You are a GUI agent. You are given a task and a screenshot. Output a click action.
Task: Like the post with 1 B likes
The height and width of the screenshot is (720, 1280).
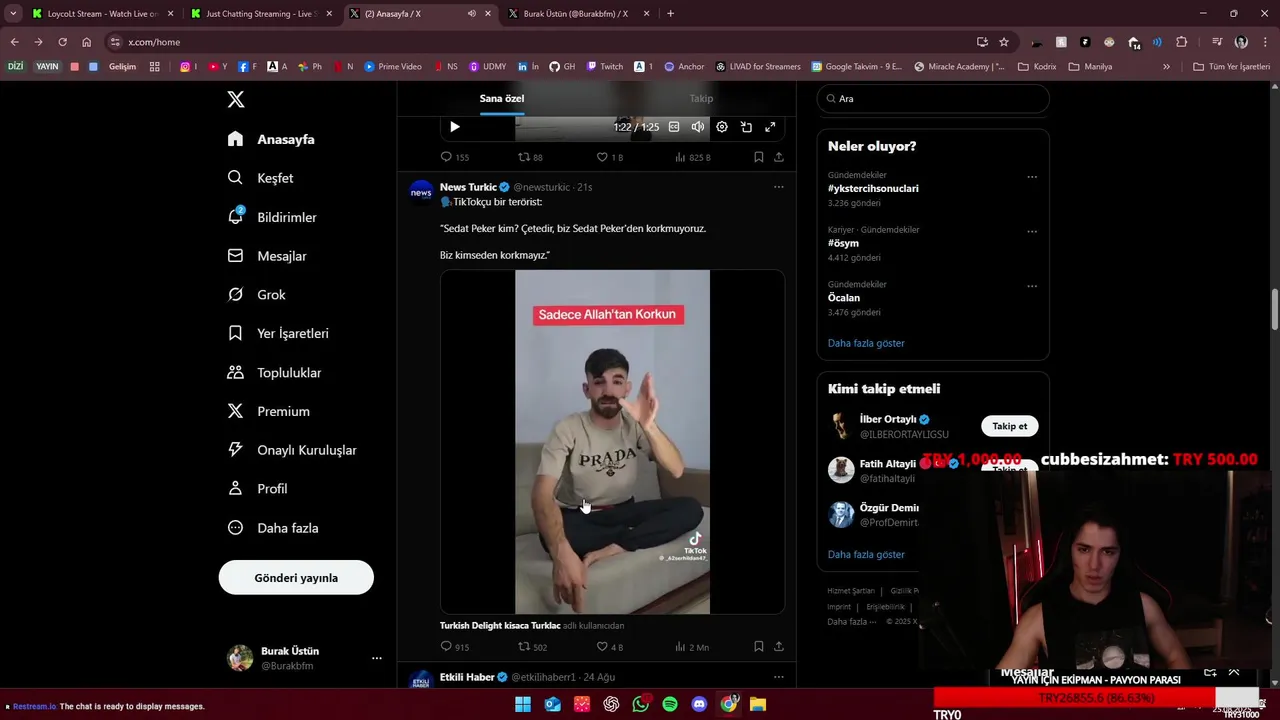[609, 157]
